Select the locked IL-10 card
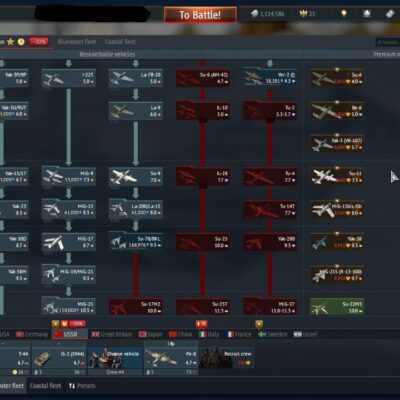Viewport: 400px width, 400px height. point(203,111)
